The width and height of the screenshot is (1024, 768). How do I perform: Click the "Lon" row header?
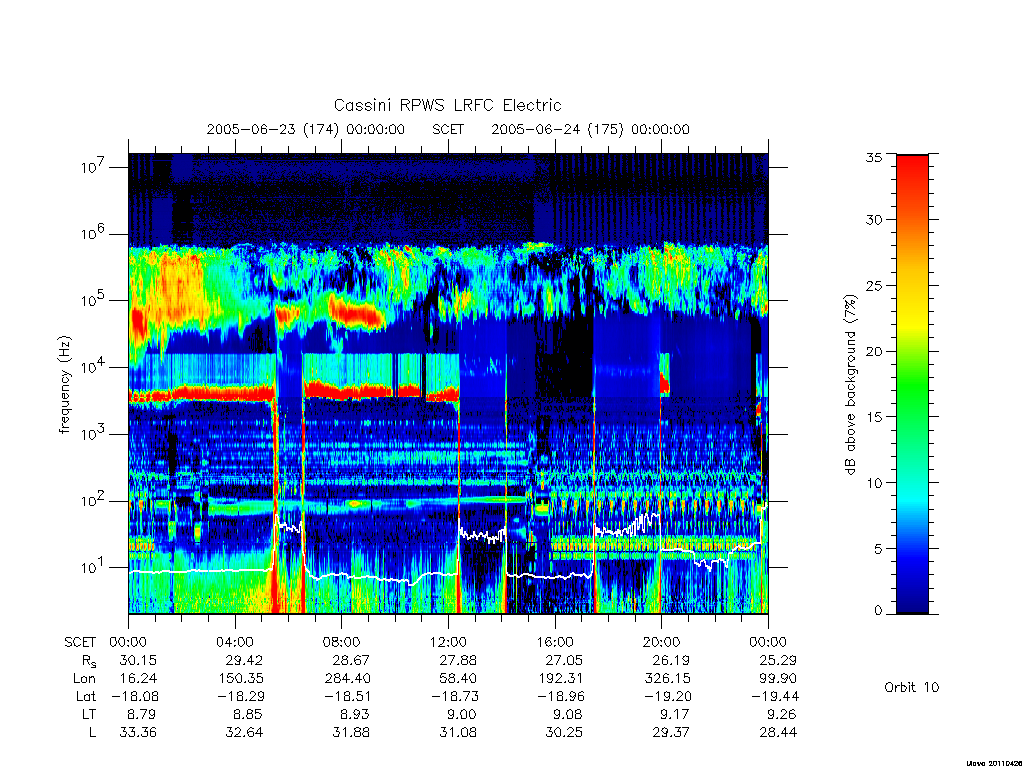[84, 679]
